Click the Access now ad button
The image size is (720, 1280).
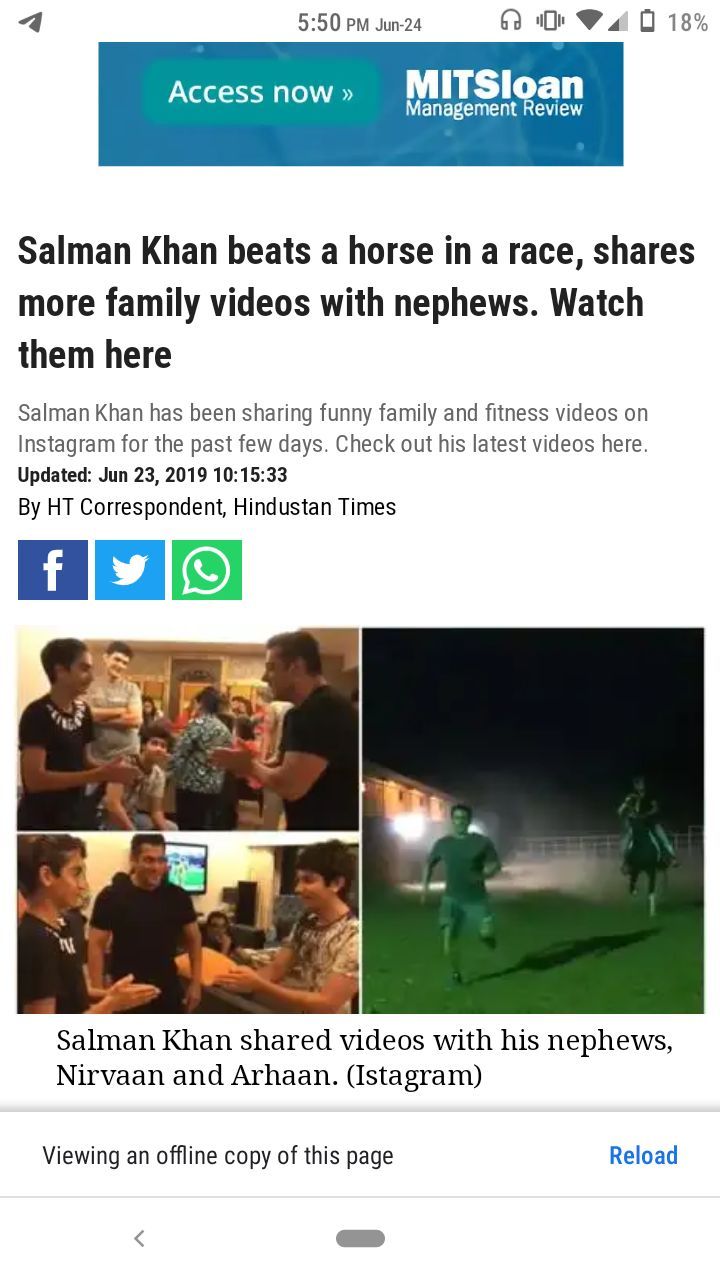tap(261, 92)
